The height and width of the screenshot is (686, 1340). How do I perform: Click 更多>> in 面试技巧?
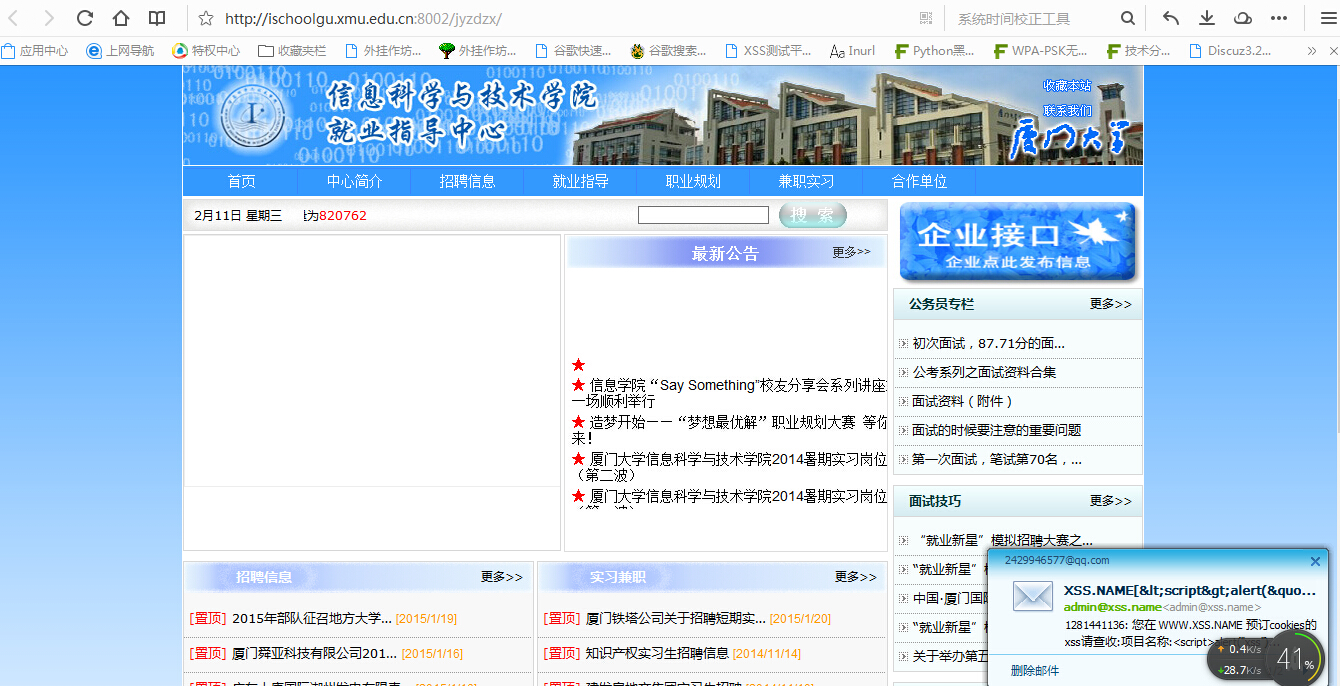(x=1110, y=501)
